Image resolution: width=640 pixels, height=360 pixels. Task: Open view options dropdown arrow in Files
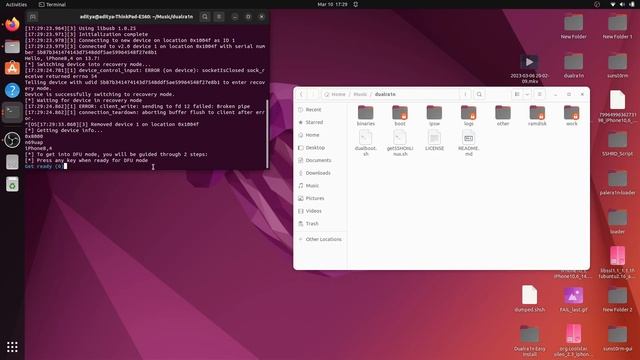click(x=527, y=94)
